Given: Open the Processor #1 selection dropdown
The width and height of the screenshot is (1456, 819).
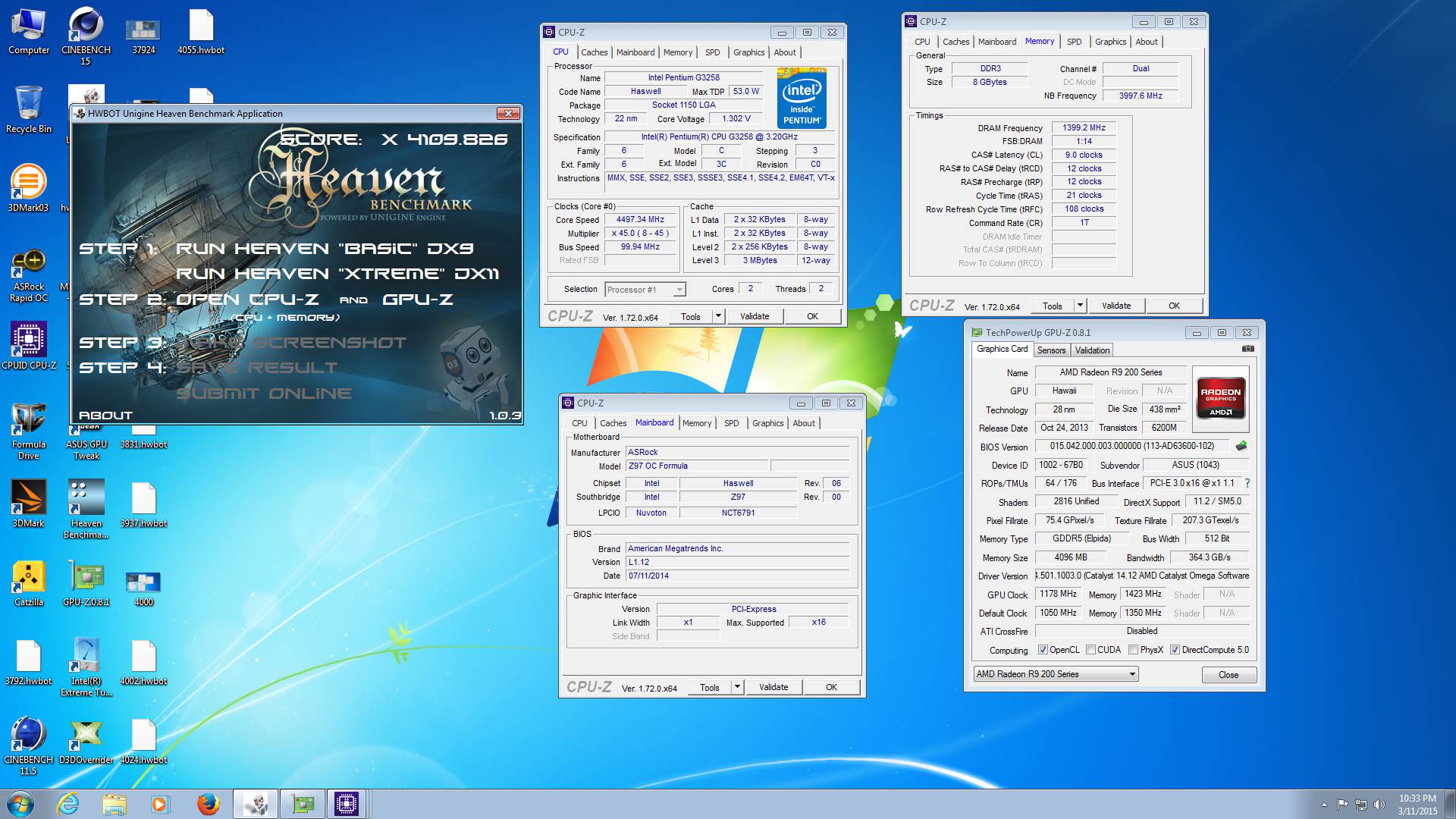Looking at the screenshot, I should [645, 290].
